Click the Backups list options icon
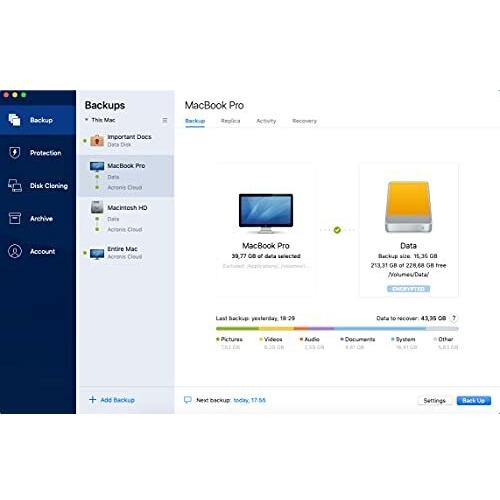 point(165,120)
